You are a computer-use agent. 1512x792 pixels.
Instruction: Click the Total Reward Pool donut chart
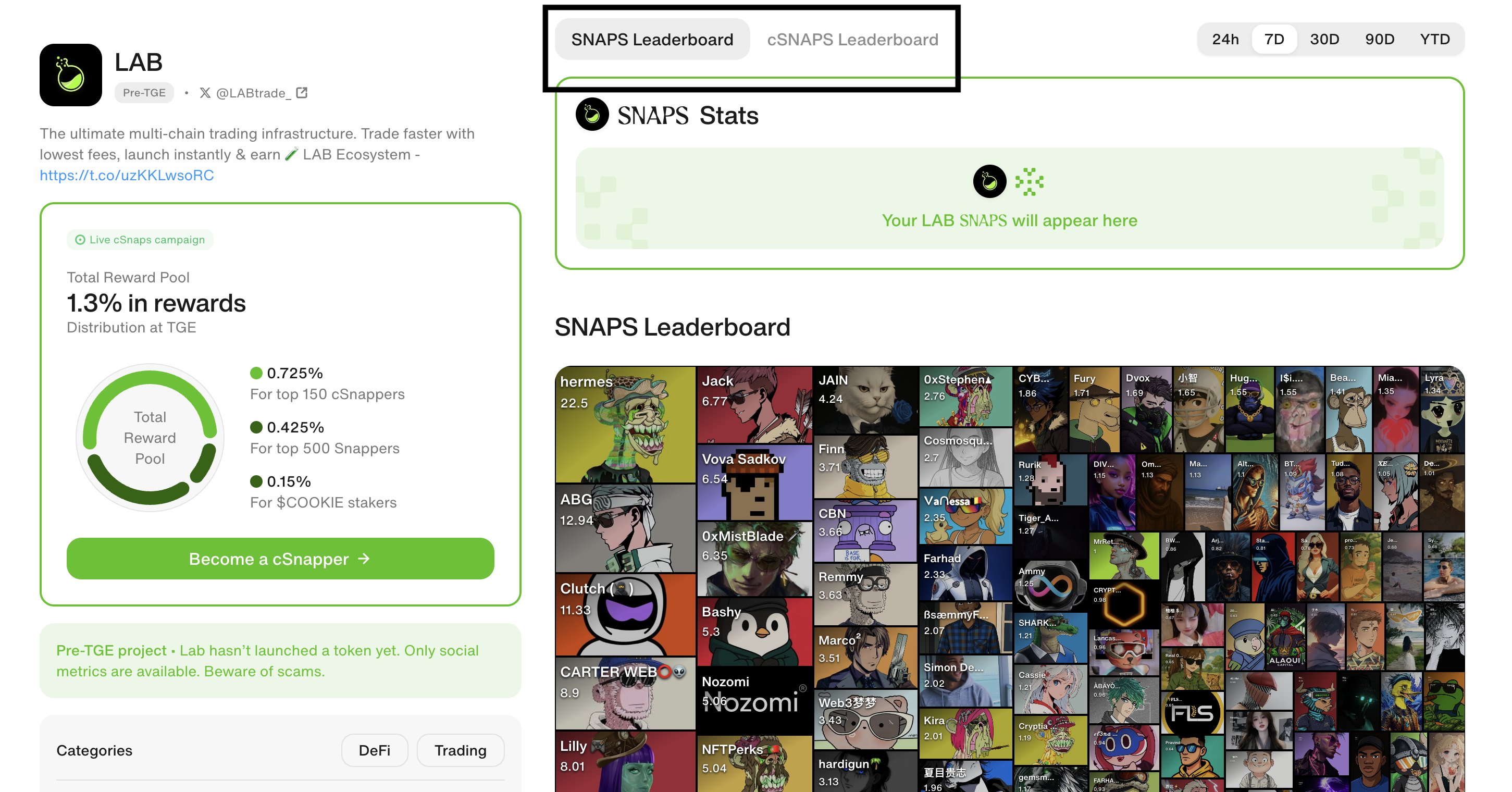(x=150, y=437)
